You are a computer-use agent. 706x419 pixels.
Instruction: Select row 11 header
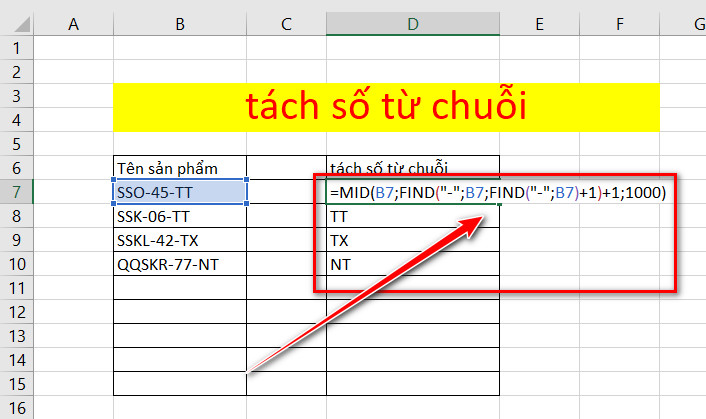click(17, 288)
